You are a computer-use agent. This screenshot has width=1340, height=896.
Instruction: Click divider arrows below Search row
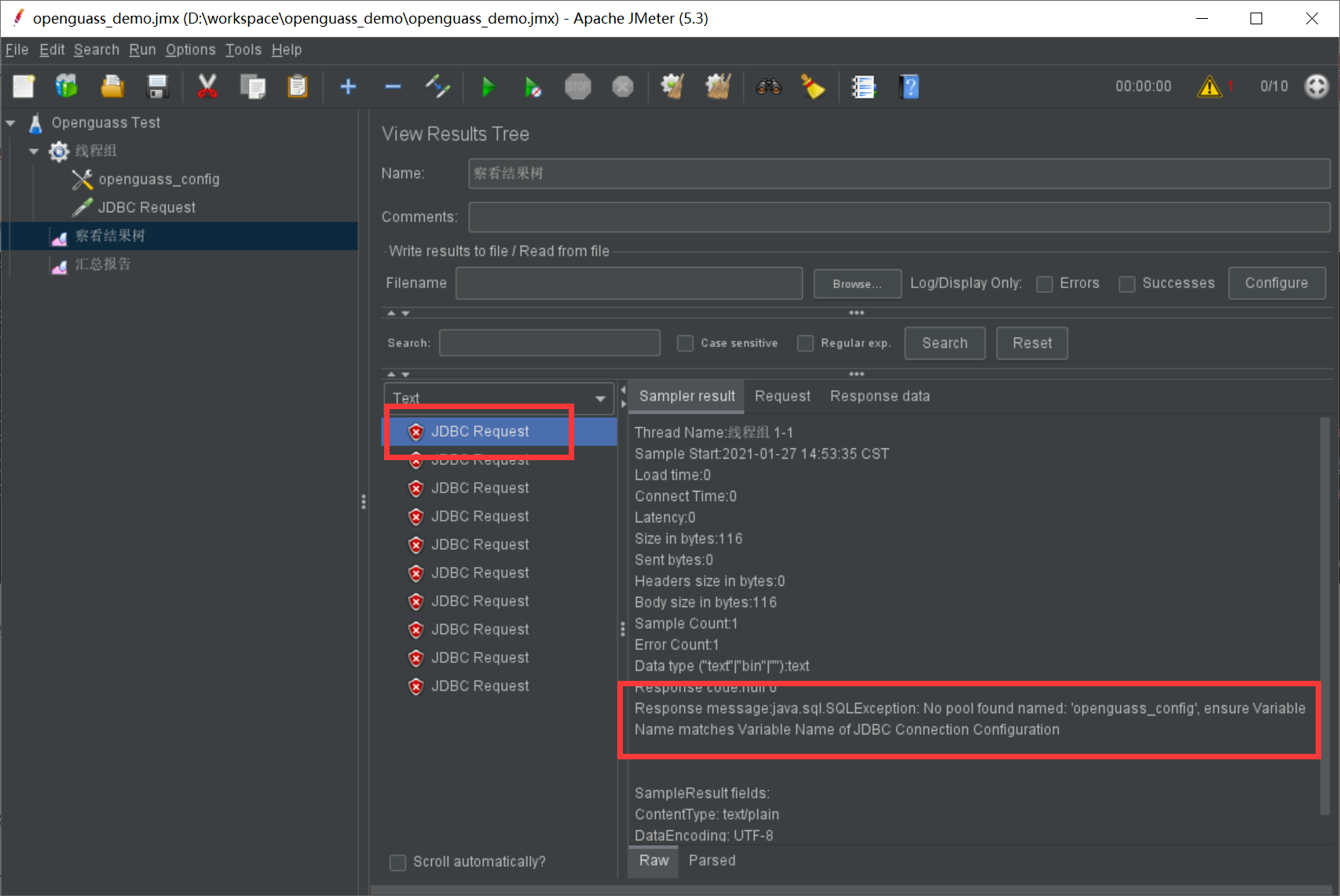(398, 374)
